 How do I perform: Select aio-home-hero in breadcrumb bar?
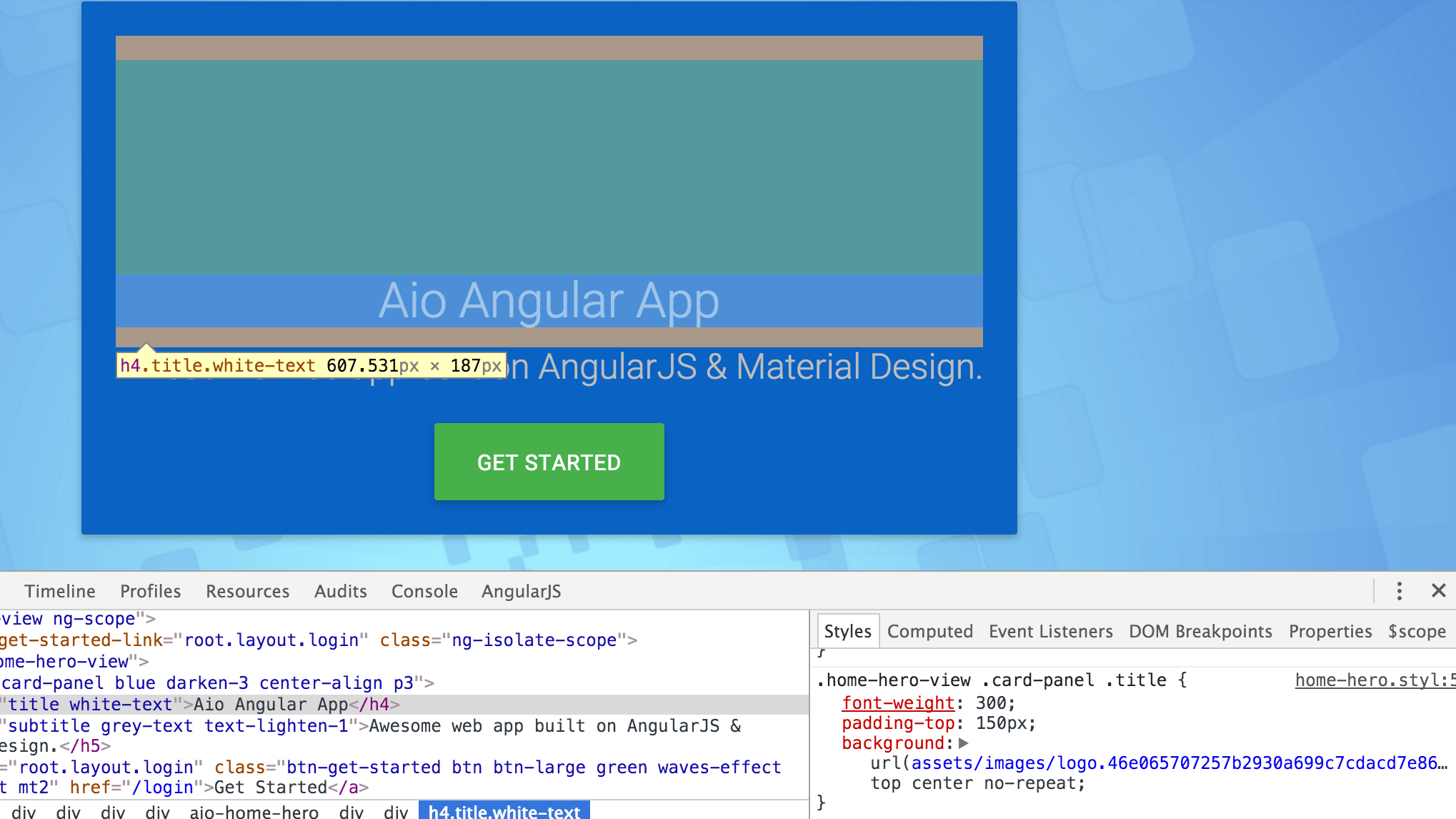coord(254,812)
